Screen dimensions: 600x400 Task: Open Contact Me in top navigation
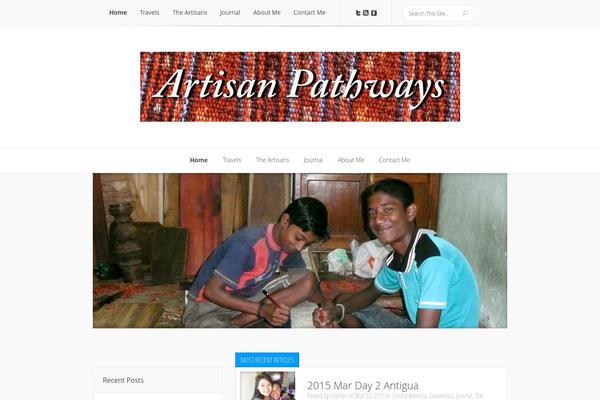tap(309, 13)
